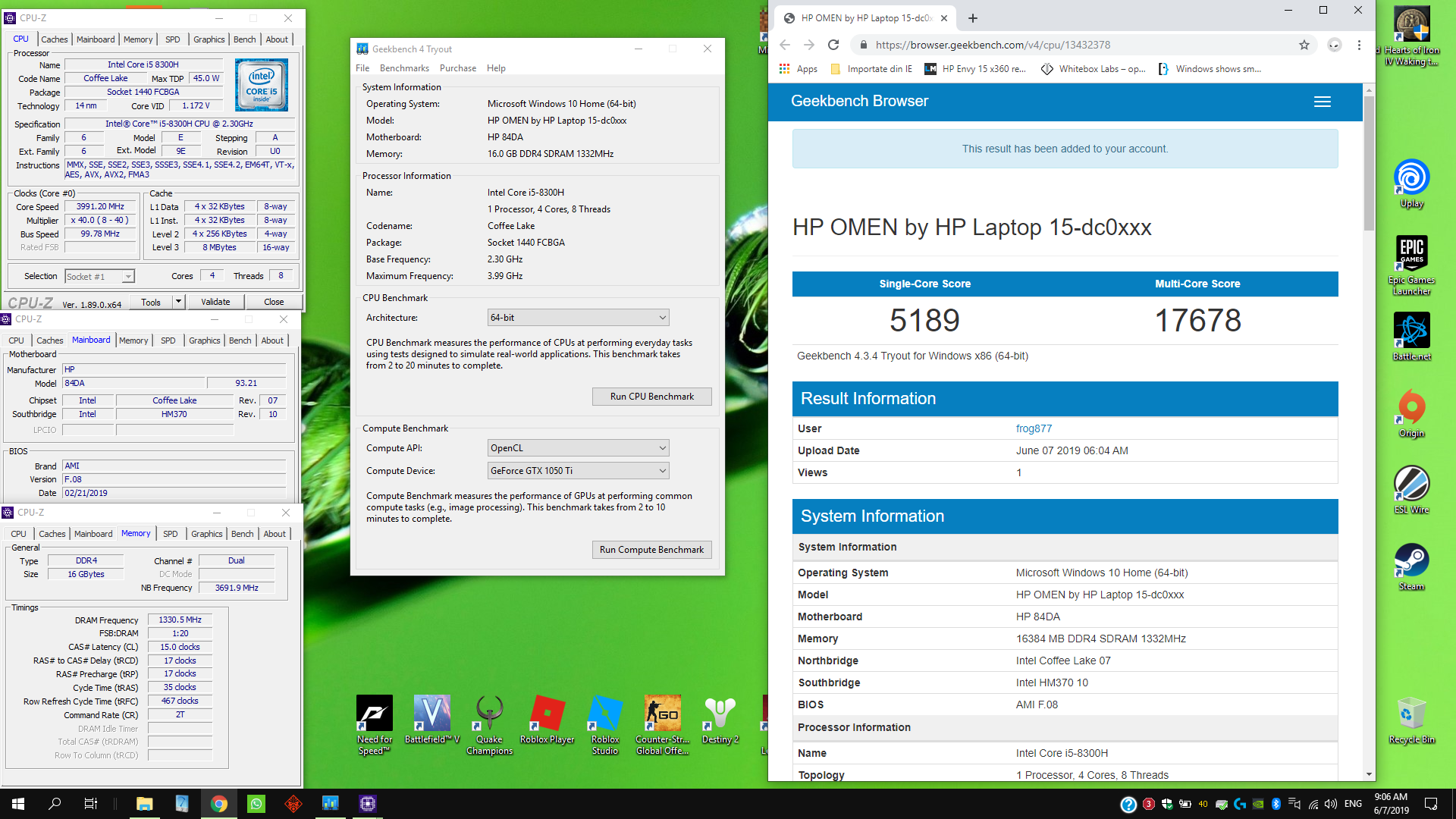Open the About tab in the CPU-Z window showing Memory timings

pos(275,534)
